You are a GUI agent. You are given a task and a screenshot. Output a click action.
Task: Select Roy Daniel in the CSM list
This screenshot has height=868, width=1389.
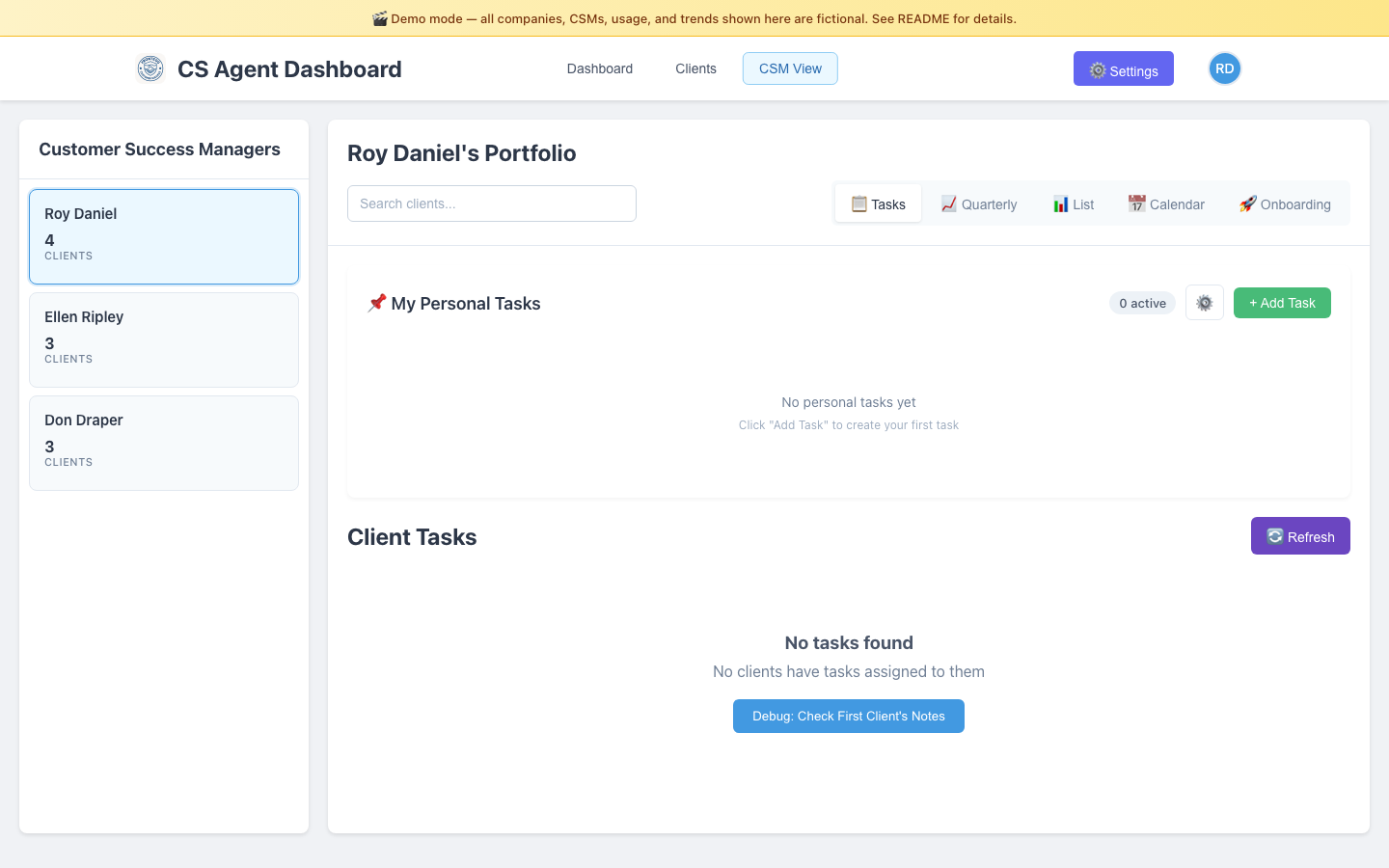click(x=164, y=236)
